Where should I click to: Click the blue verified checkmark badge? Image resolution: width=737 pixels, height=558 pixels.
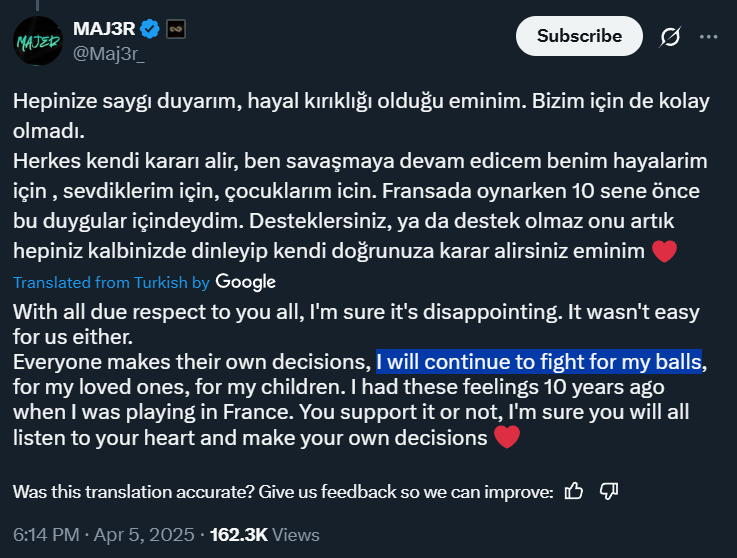[x=150, y=29]
